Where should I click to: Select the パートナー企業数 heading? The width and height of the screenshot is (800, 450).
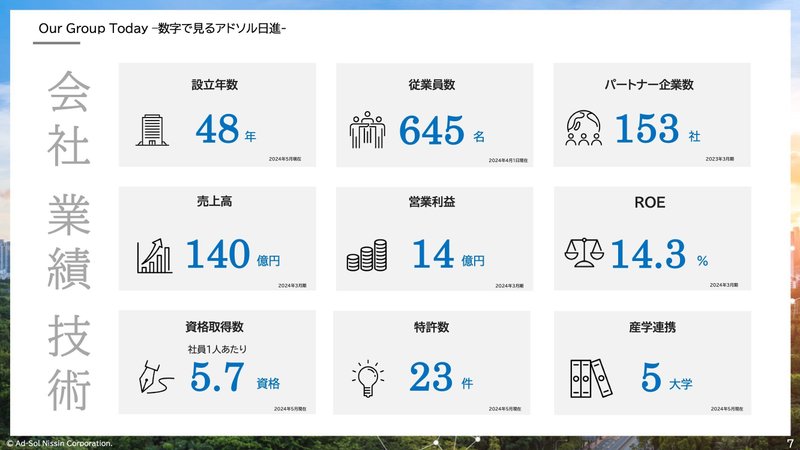click(649, 85)
